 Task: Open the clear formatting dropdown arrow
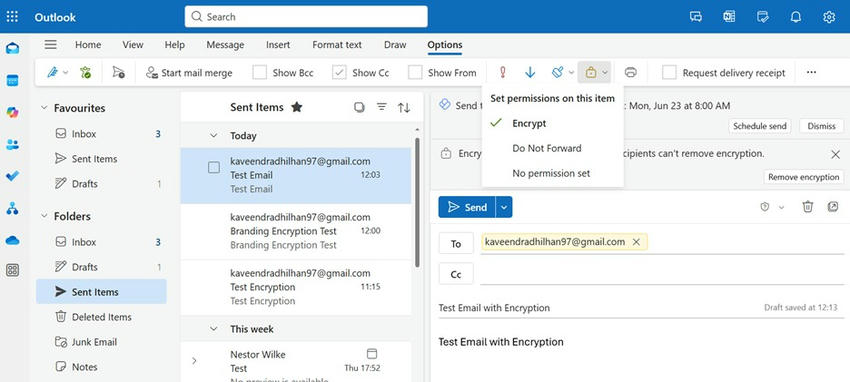pos(571,73)
